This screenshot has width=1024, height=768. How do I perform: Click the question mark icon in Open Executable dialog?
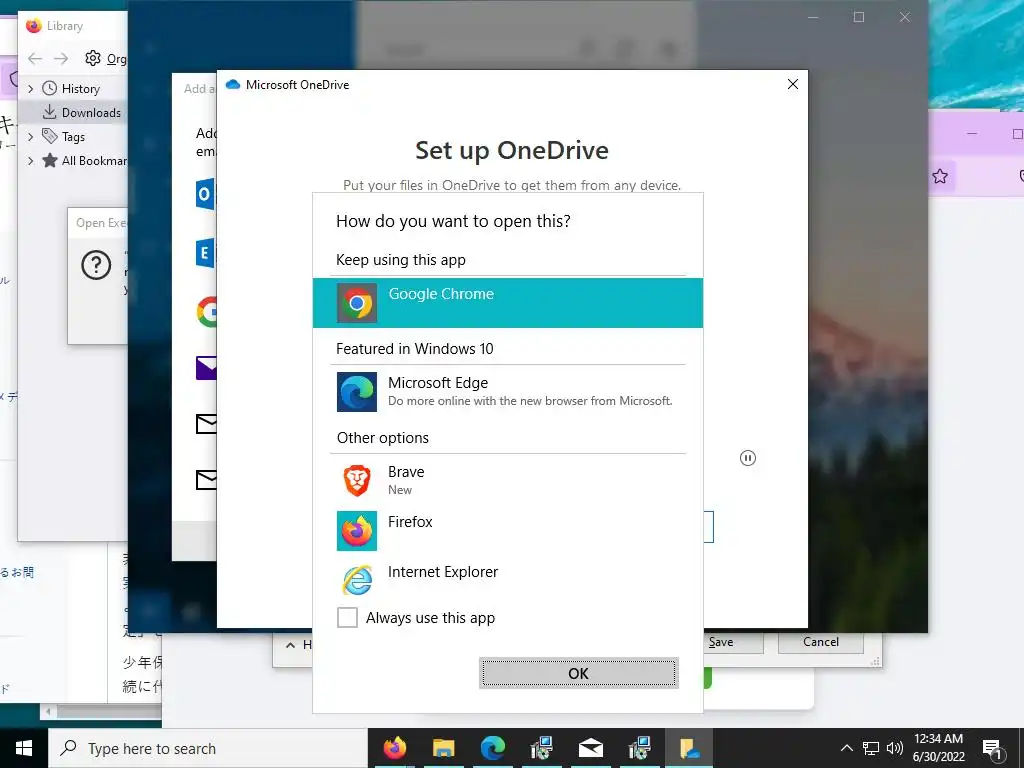coord(96,265)
